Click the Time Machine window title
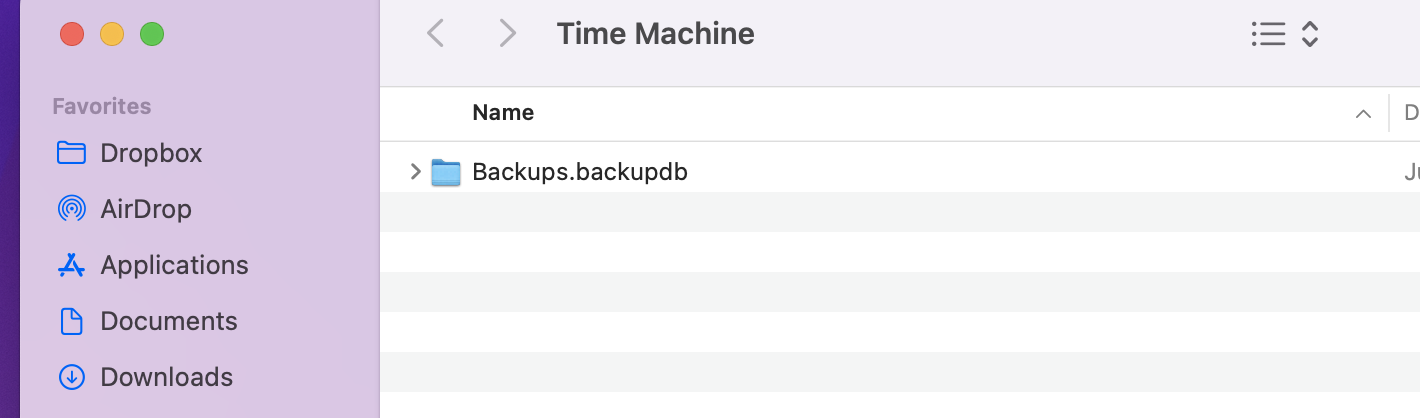1420x418 pixels. coord(655,34)
